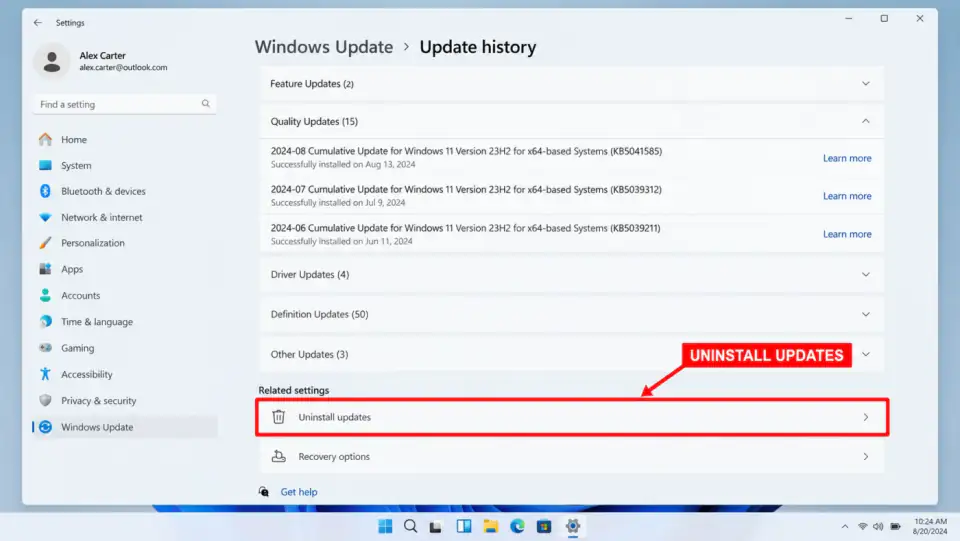This screenshot has width=960, height=541.
Task: Open Task View on the taskbar
Action: tap(436, 527)
